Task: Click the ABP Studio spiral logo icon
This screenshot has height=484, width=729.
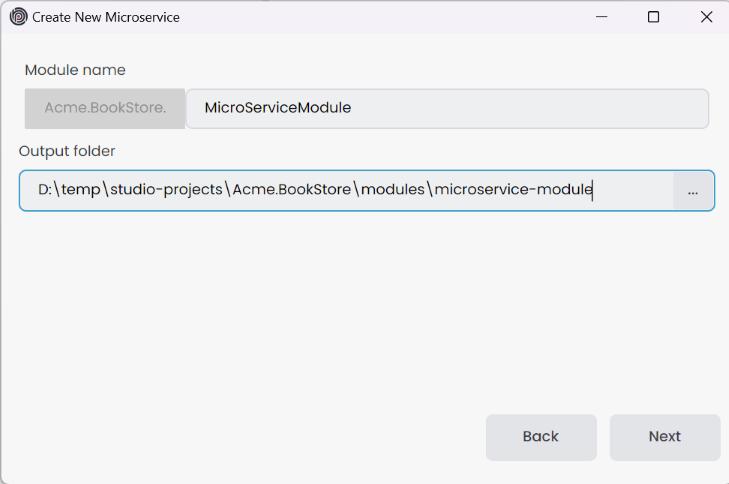Action: [x=18, y=17]
